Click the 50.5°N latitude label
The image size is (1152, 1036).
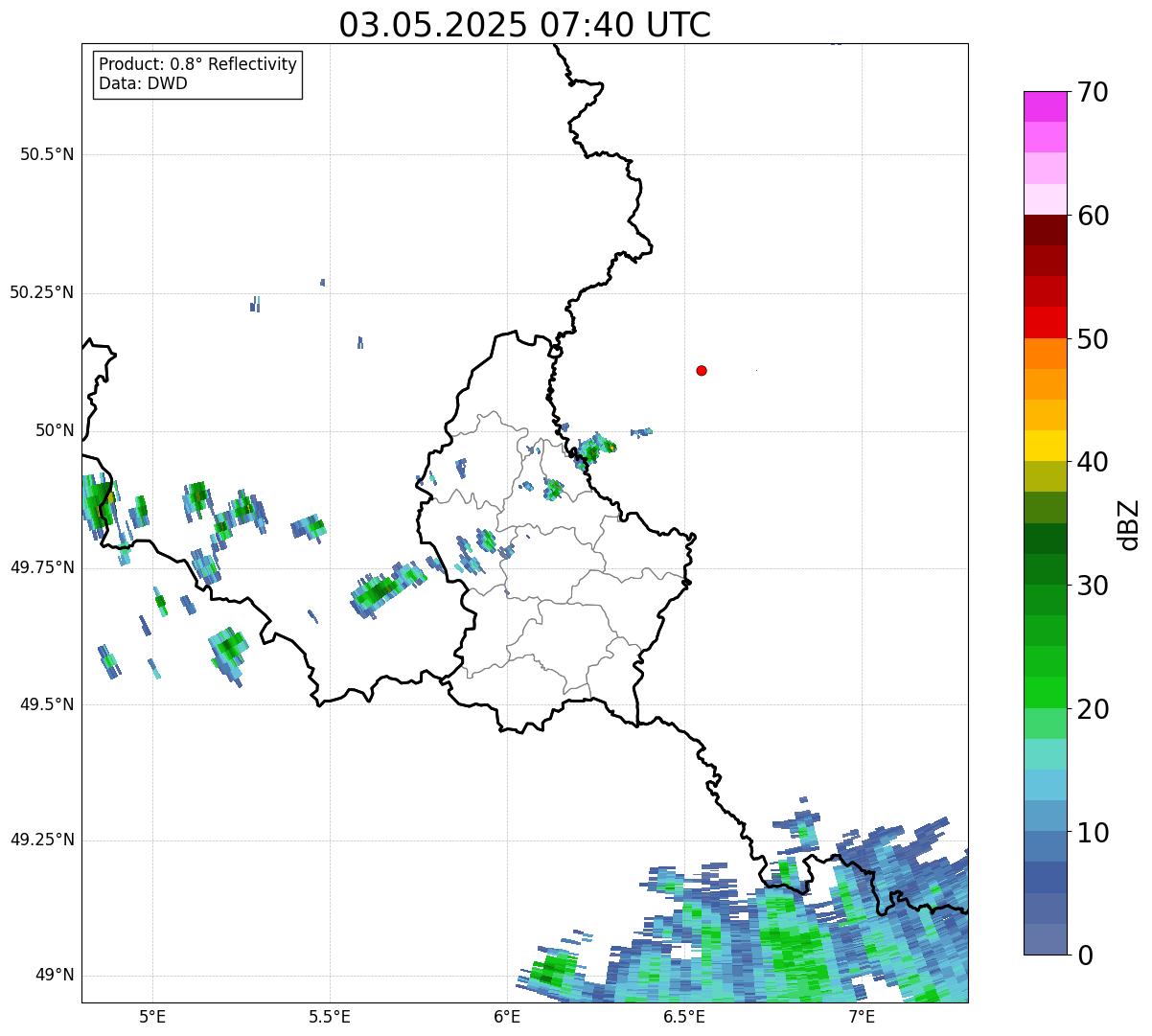click(x=47, y=154)
